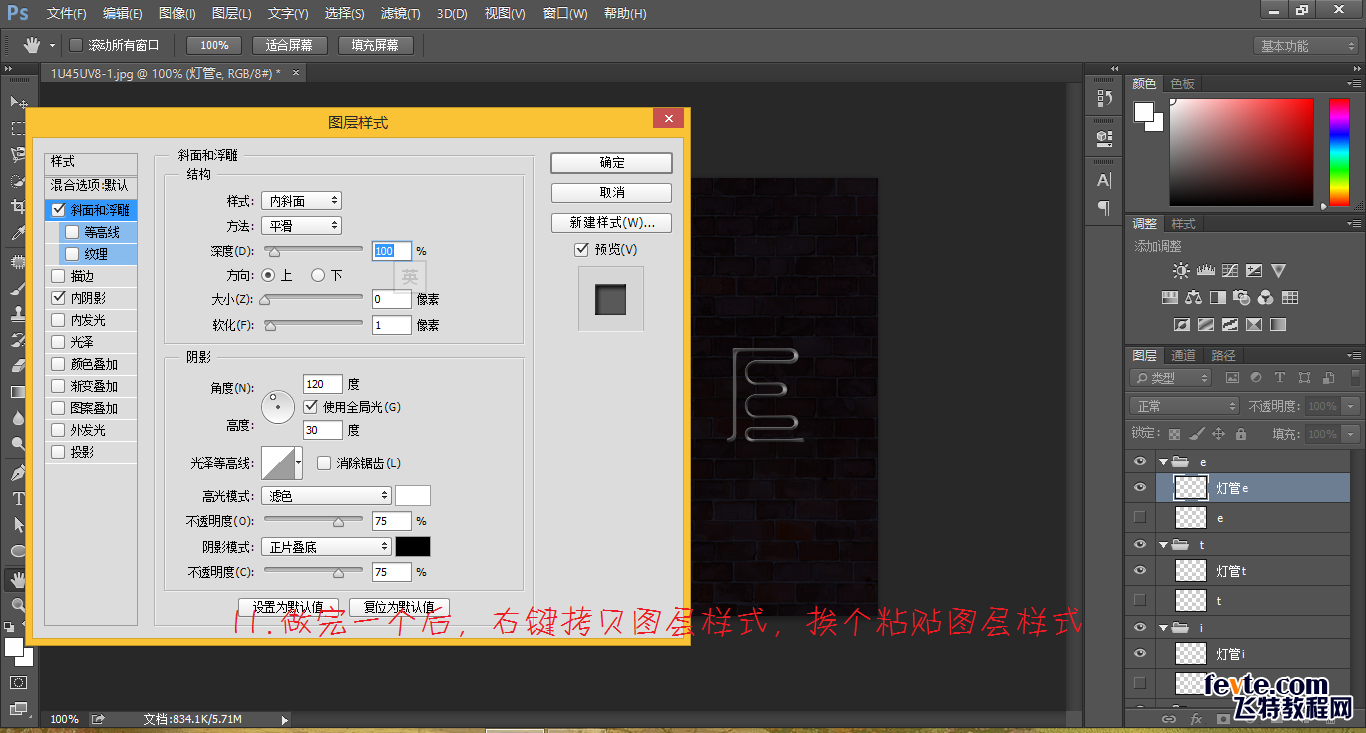Open the 阴影模式 正片叠底 dropdown
The height and width of the screenshot is (733, 1366).
pos(326,547)
